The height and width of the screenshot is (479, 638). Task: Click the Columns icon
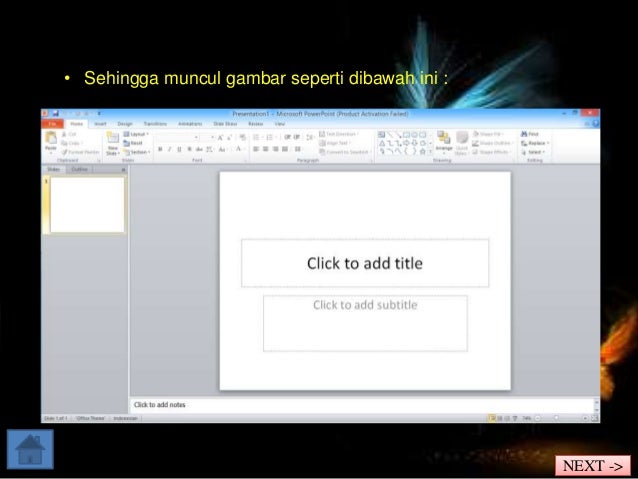pyautogui.click(x=298, y=149)
